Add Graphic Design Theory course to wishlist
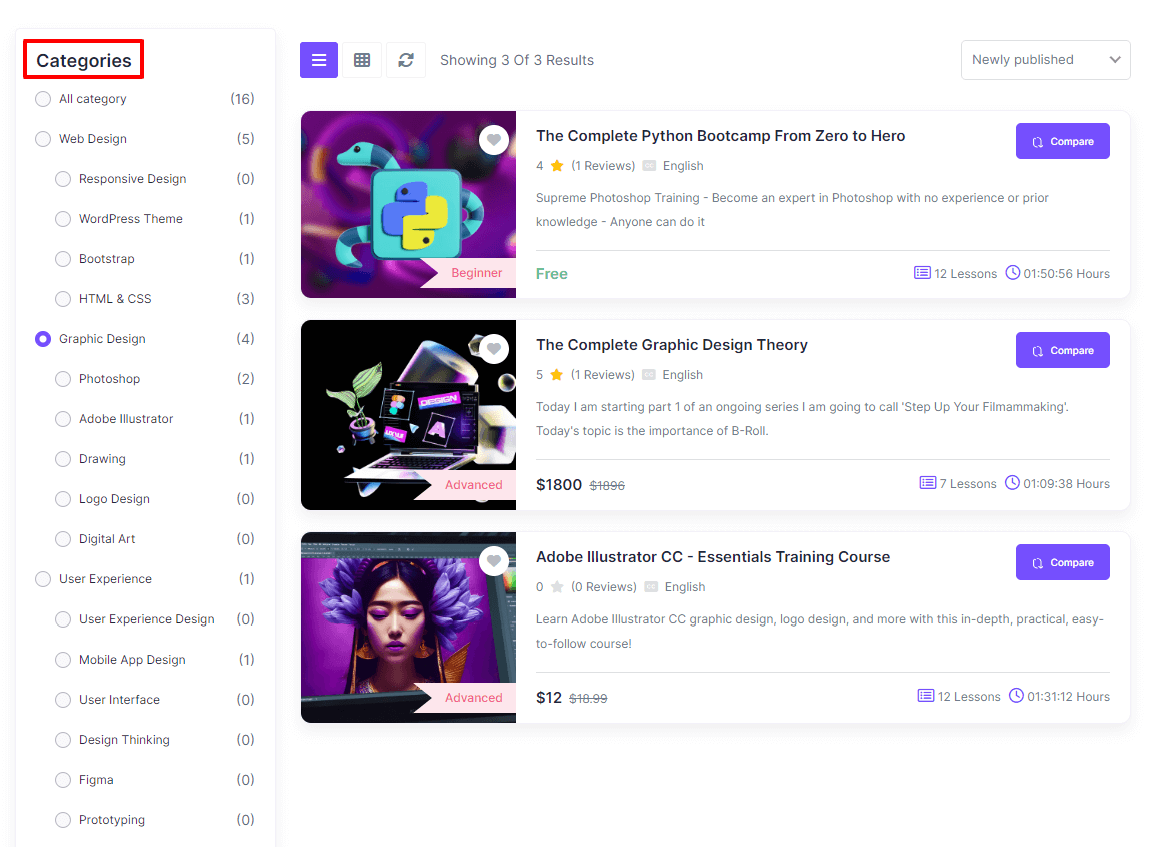This screenshot has height=847, width=1167. tap(494, 348)
